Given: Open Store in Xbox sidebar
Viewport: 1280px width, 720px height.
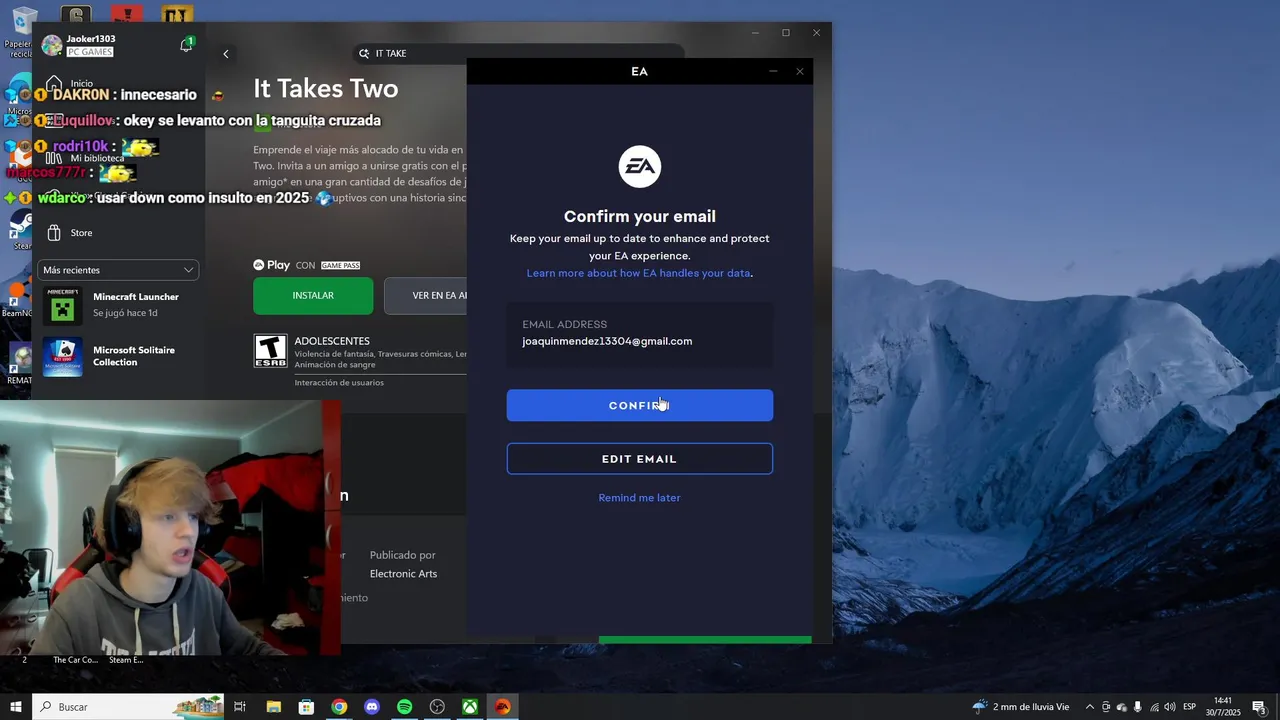Looking at the screenshot, I should coord(81,233).
